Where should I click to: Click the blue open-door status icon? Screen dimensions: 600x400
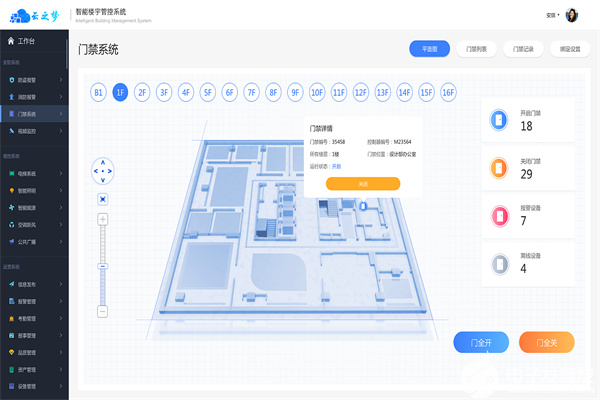coord(499,120)
